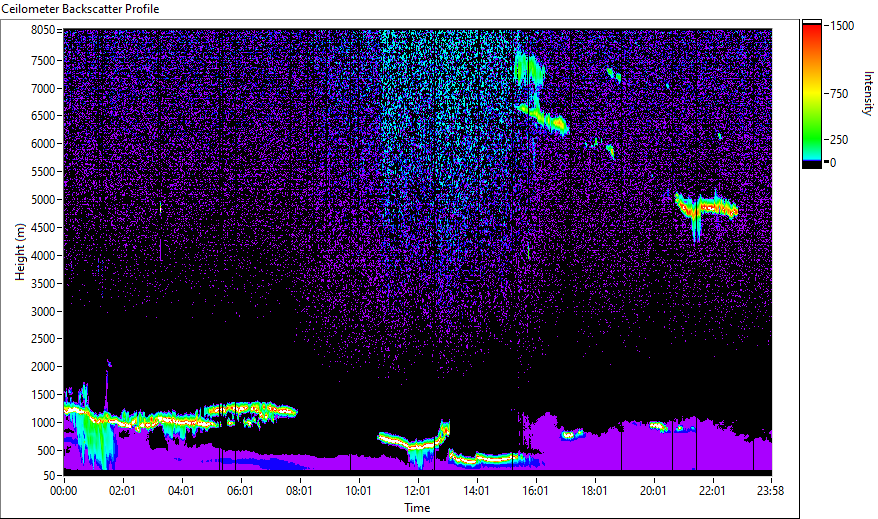The height and width of the screenshot is (519, 878).
Task: Click the 08:01 time axis label
Action: pyautogui.click(x=299, y=491)
